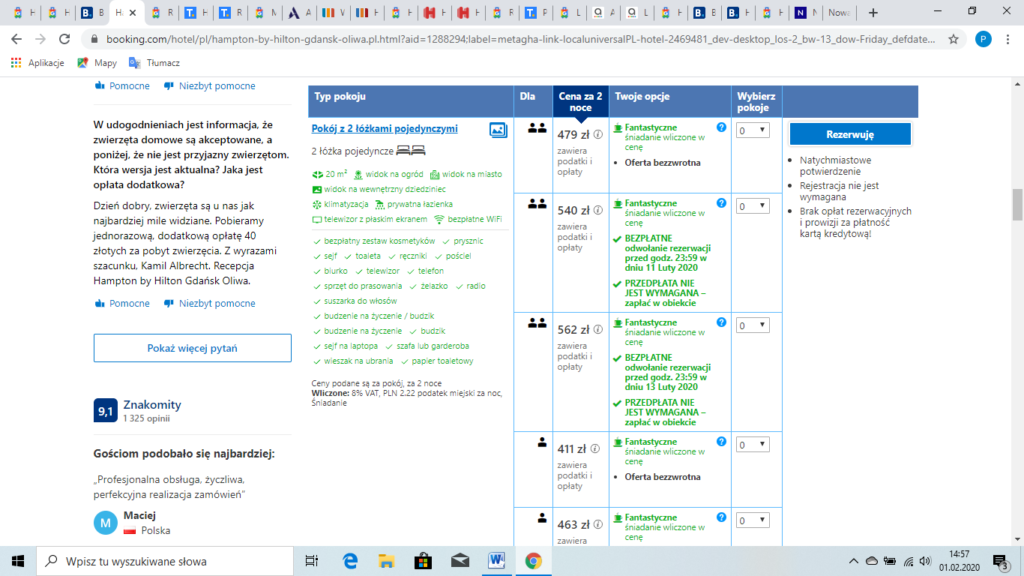Click the 9,1 review score badge
This screenshot has width=1024, height=576.
(105, 411)
